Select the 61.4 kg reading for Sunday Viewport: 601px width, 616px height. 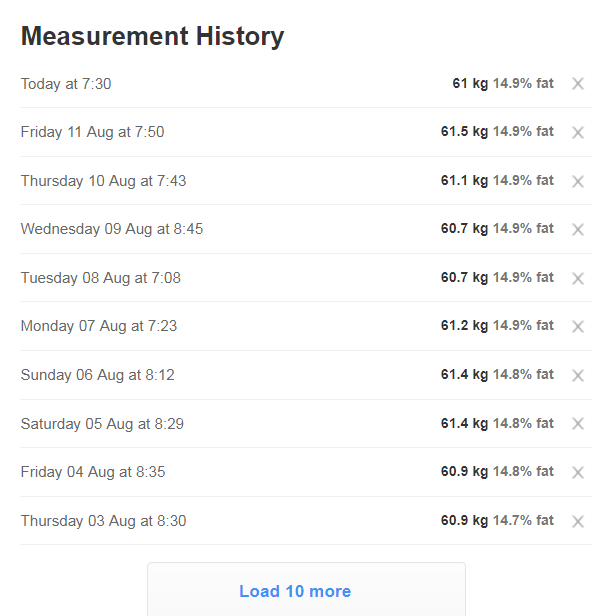click(464, 375)
